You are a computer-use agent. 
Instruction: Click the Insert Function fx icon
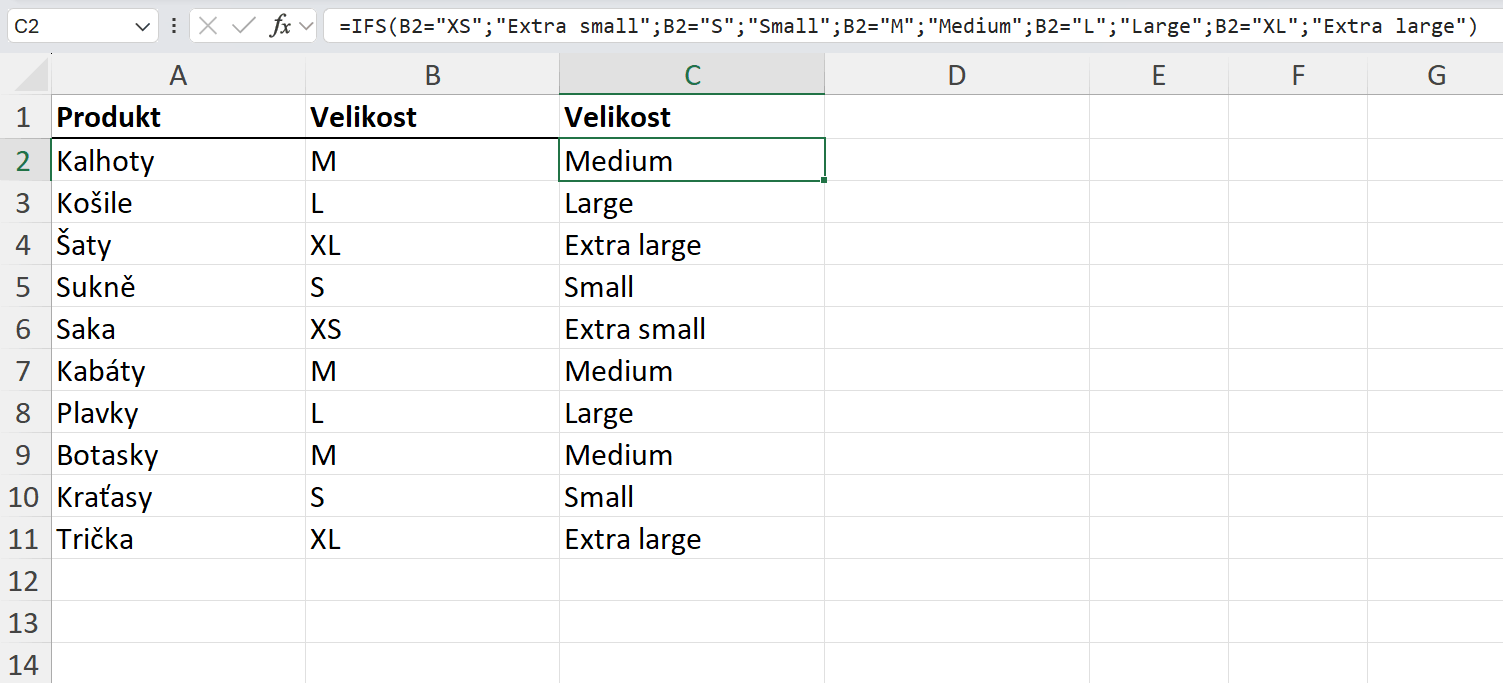[x=280, y=27]
